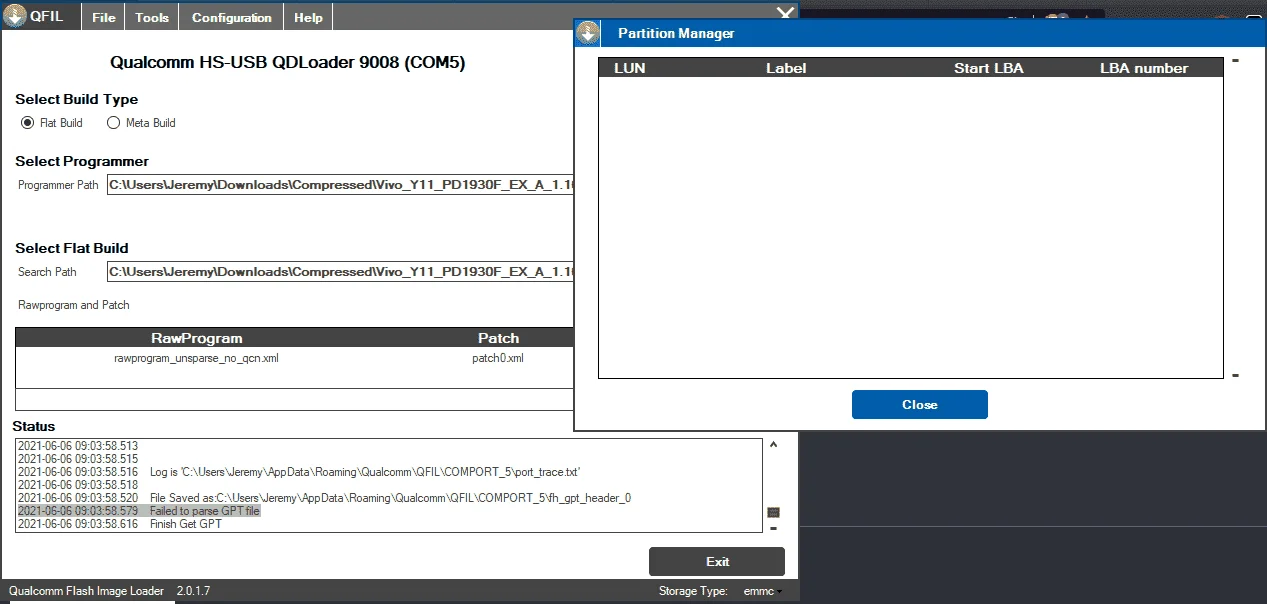
Task: Click the Start LBA column header
Action: 989,68
